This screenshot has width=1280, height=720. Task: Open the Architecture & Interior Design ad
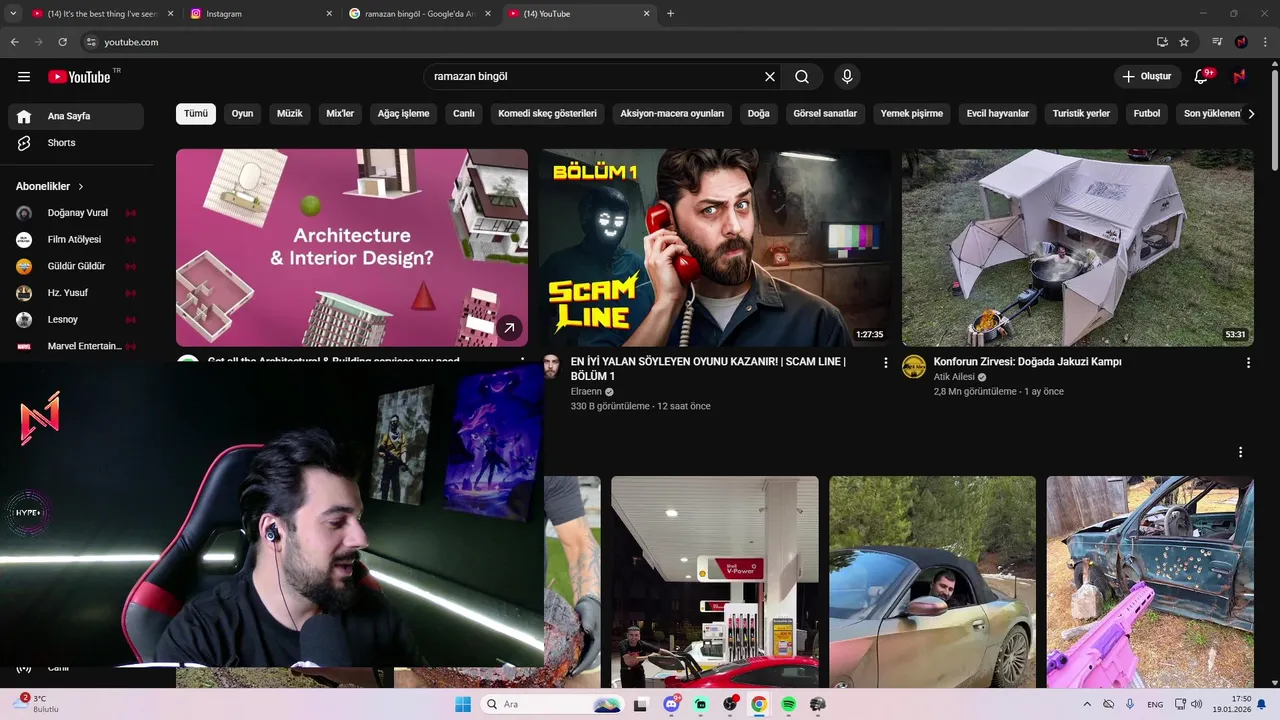pos(352,248)
